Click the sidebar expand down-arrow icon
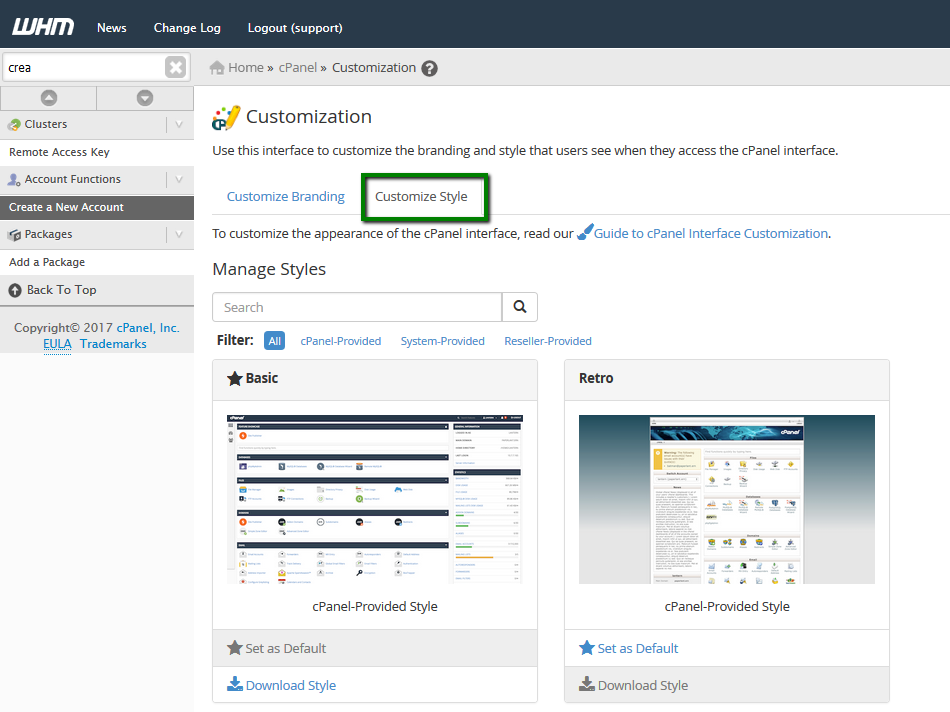The image size is (950, 712). point(145,98)
